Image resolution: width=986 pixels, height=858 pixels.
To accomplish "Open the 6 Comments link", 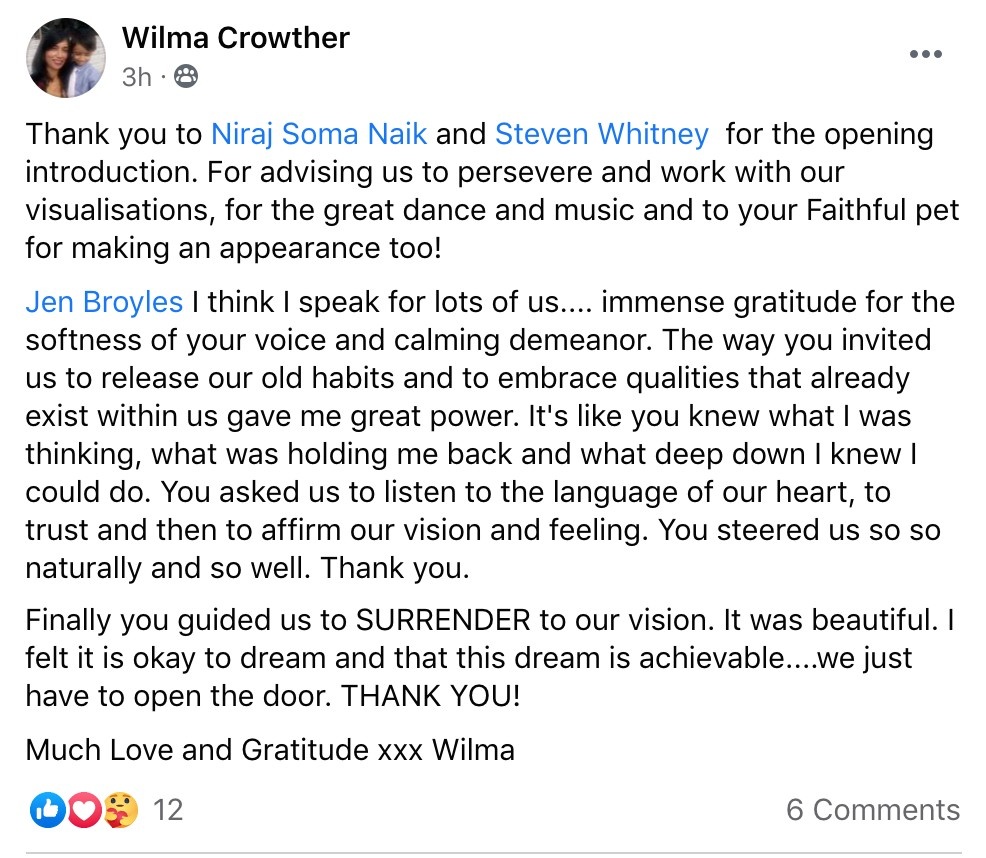I will point(872,809).
